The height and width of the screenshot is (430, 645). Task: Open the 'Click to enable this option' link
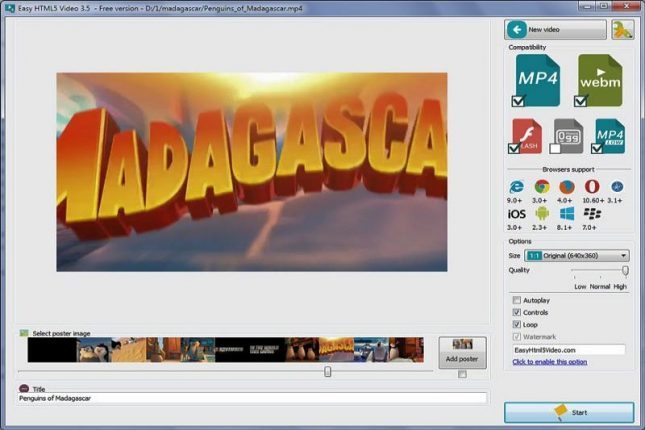pyautogui.click(x=550, y=362)
